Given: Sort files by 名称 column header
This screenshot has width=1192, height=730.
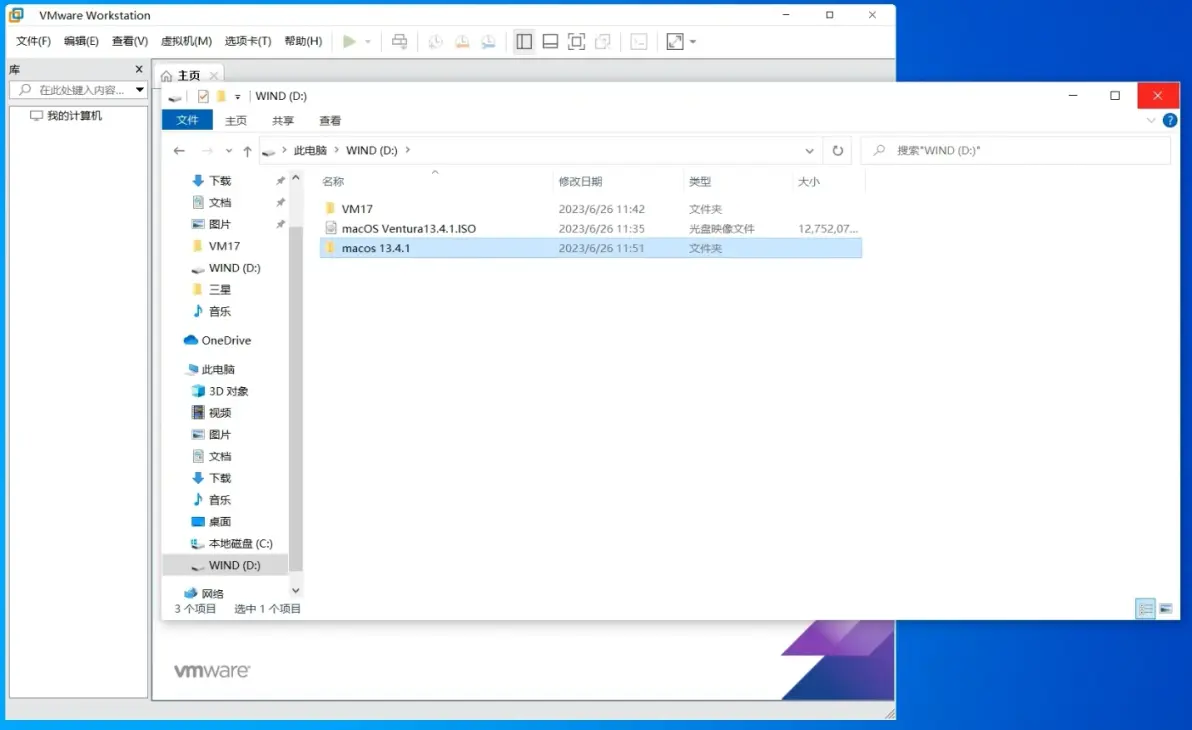Looking at the screenshot, I should (333, 182).
